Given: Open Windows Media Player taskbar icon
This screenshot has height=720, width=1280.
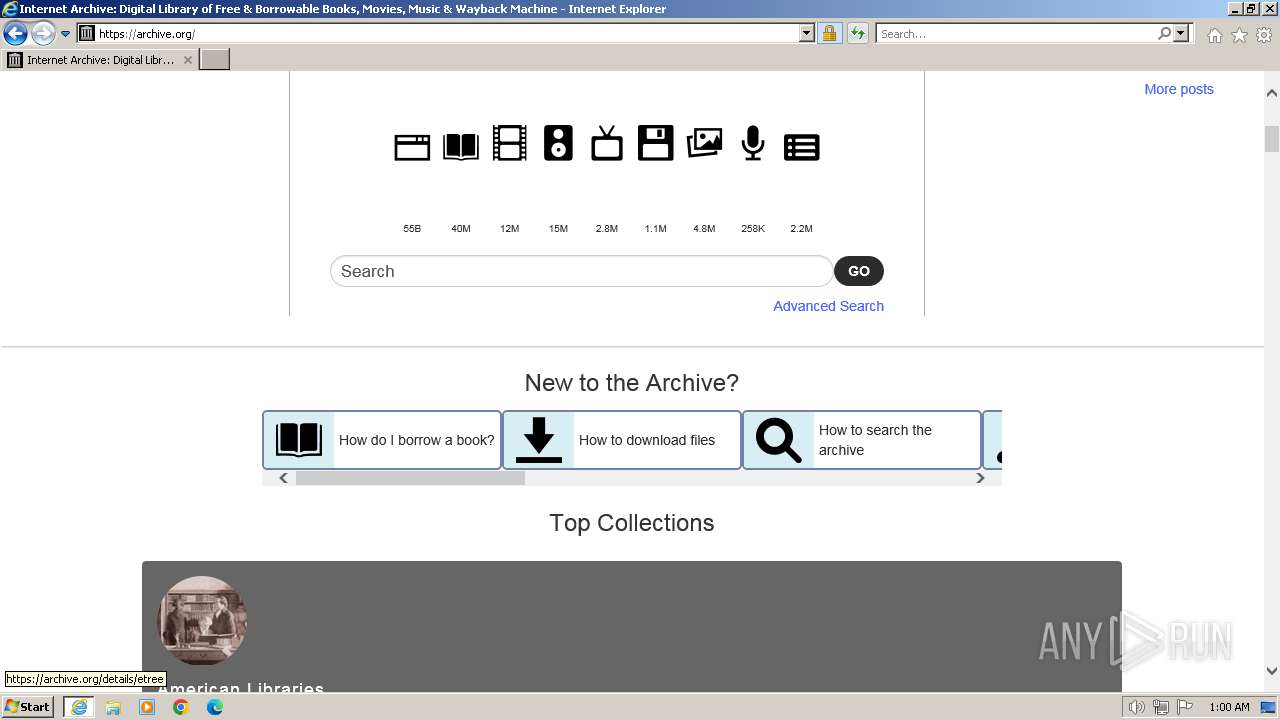Looking at the screenshot, I should pyautogui.click(x=147, y=707).
